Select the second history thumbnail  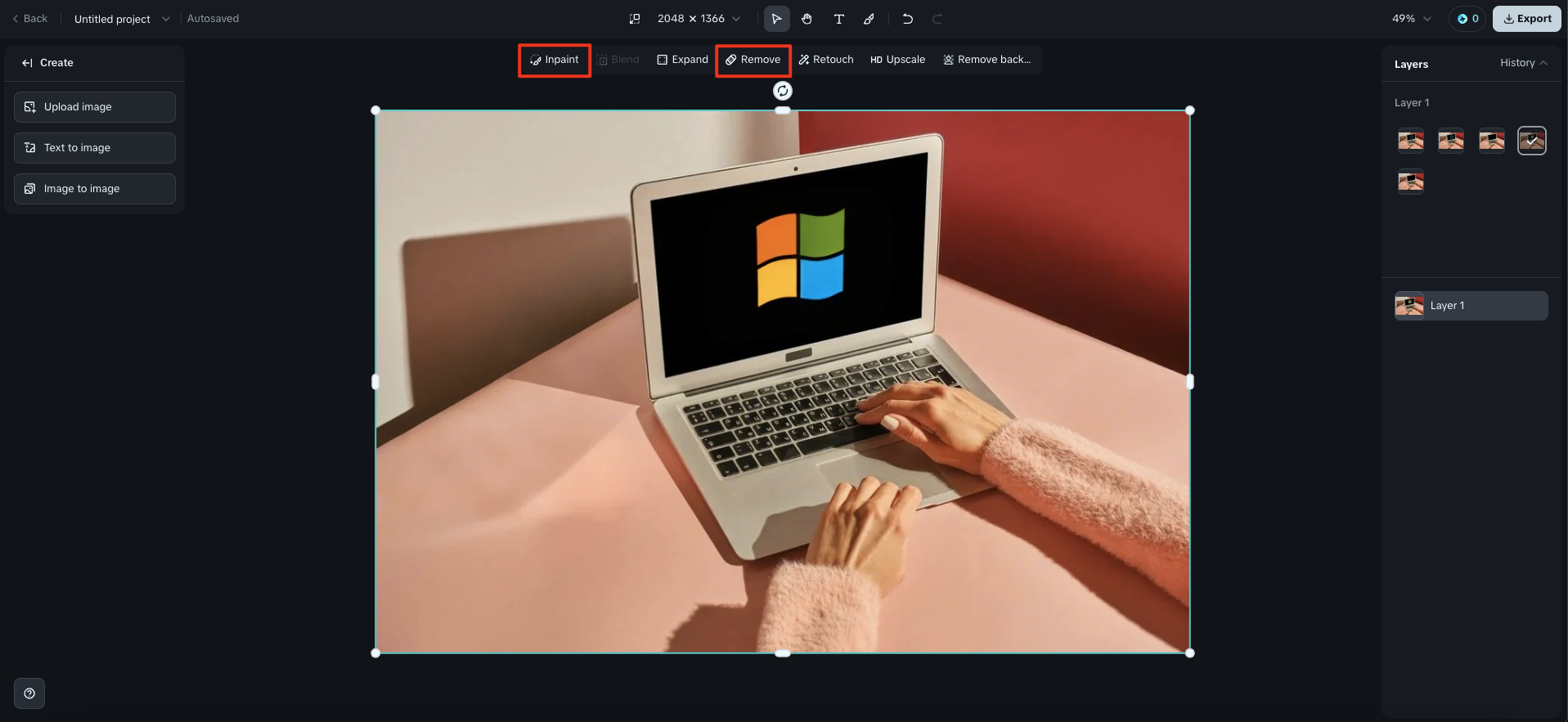[x=1451, y=141]
